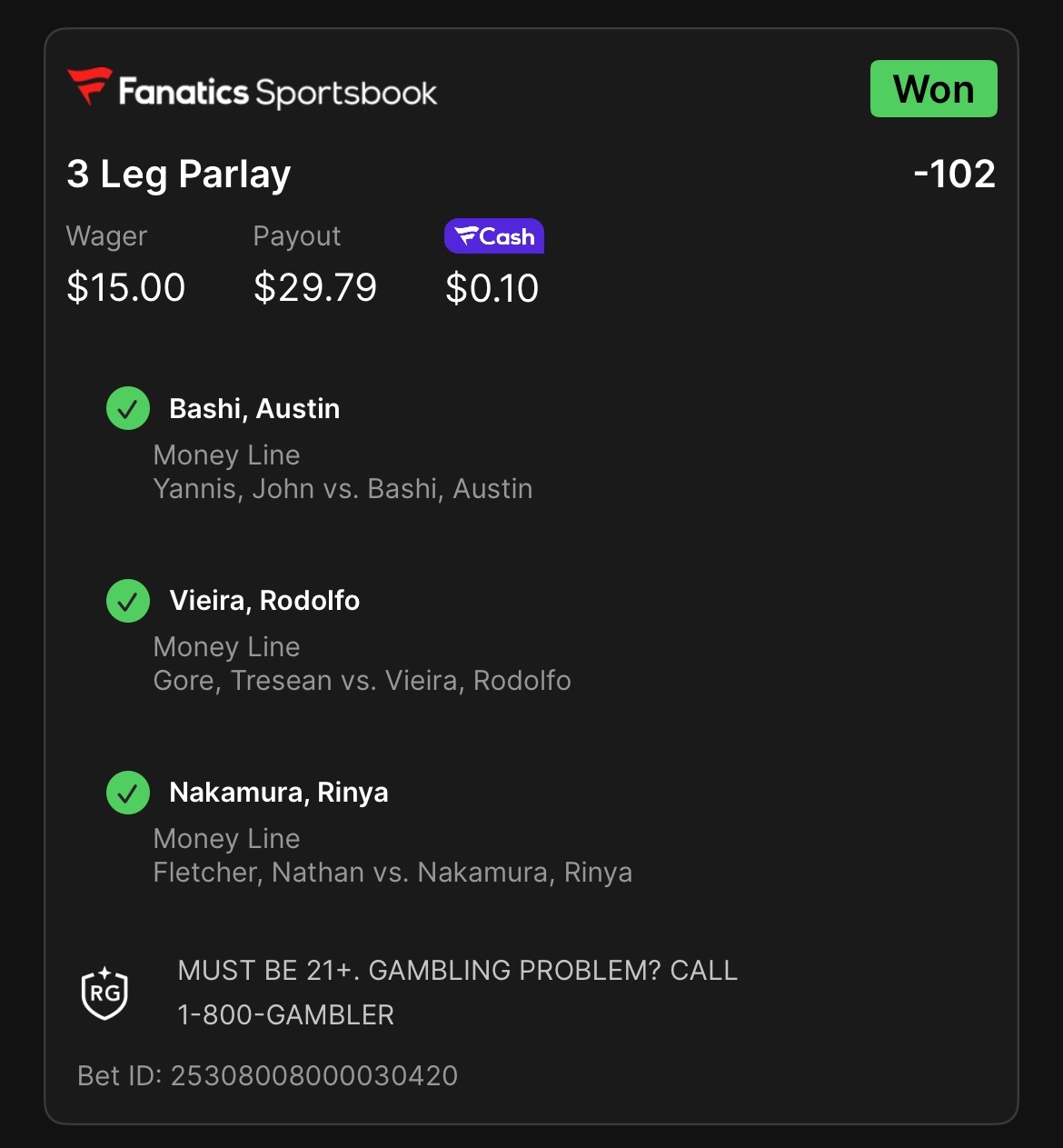Tap the green Won status badge

click(x=933, y=89)
